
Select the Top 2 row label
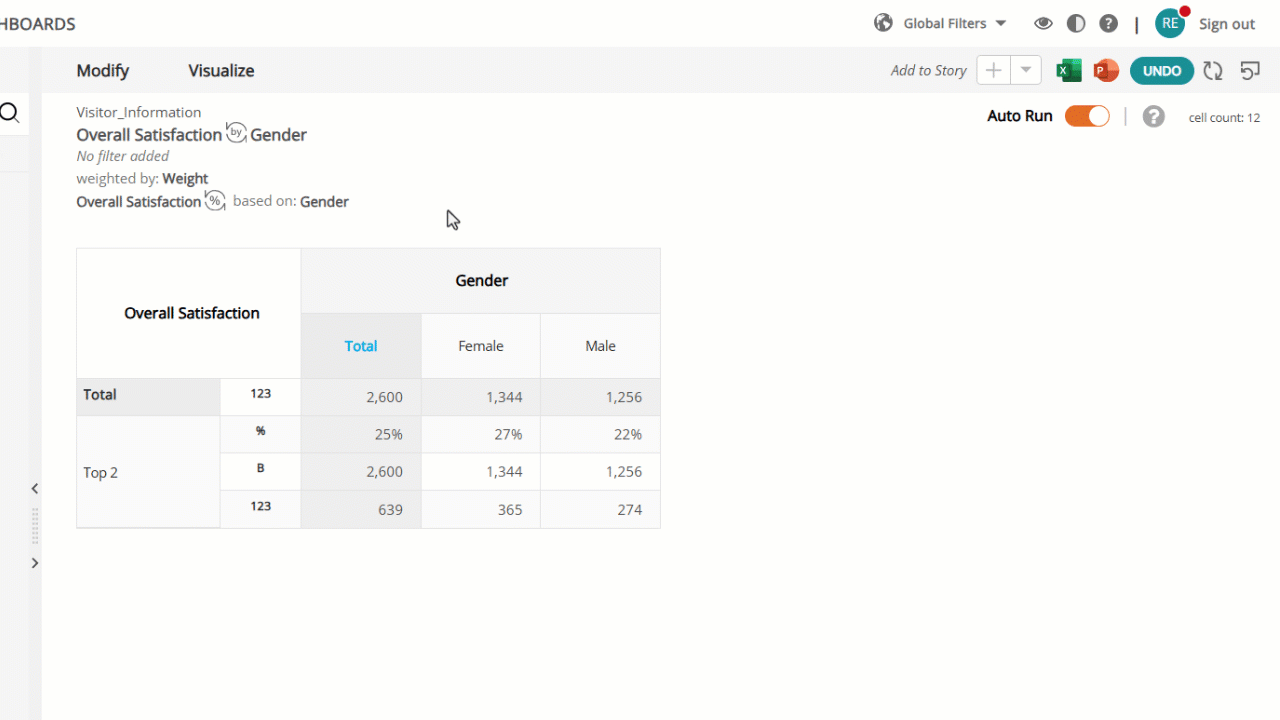(148, 472)
